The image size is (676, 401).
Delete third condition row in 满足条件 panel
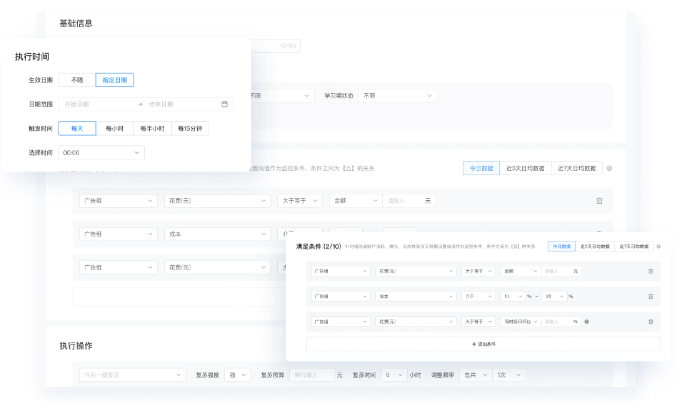650,321
